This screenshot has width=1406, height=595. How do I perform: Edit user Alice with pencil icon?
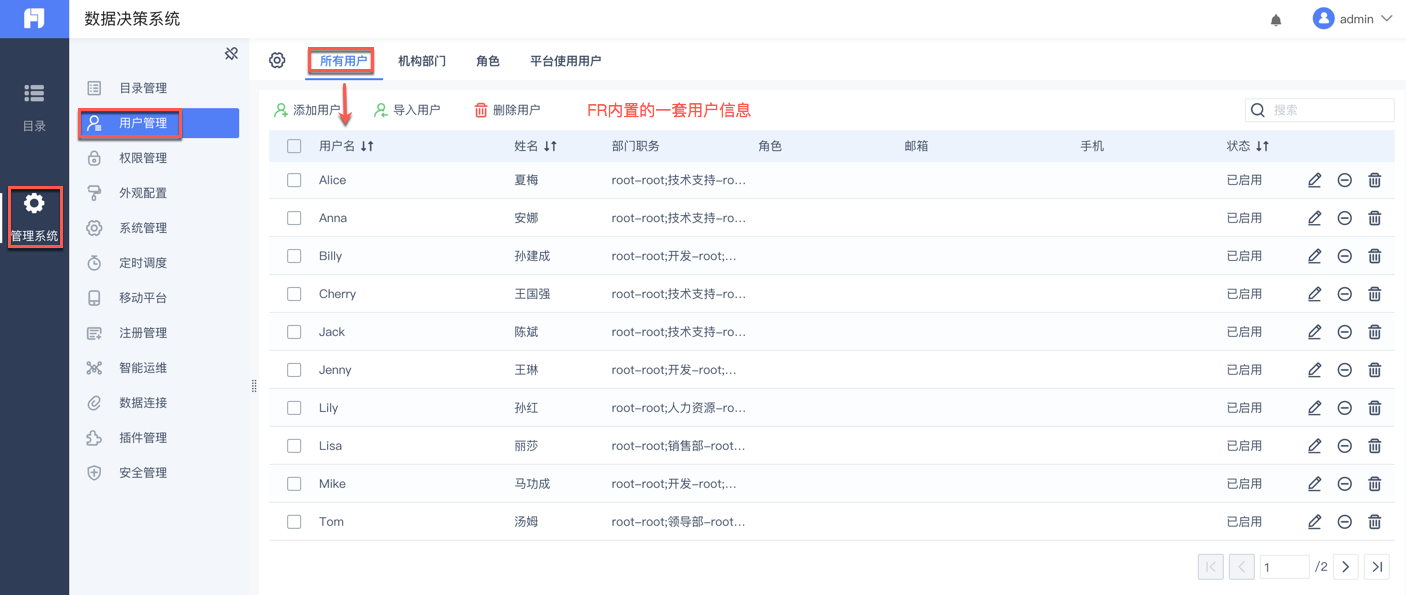[1314, 180]
